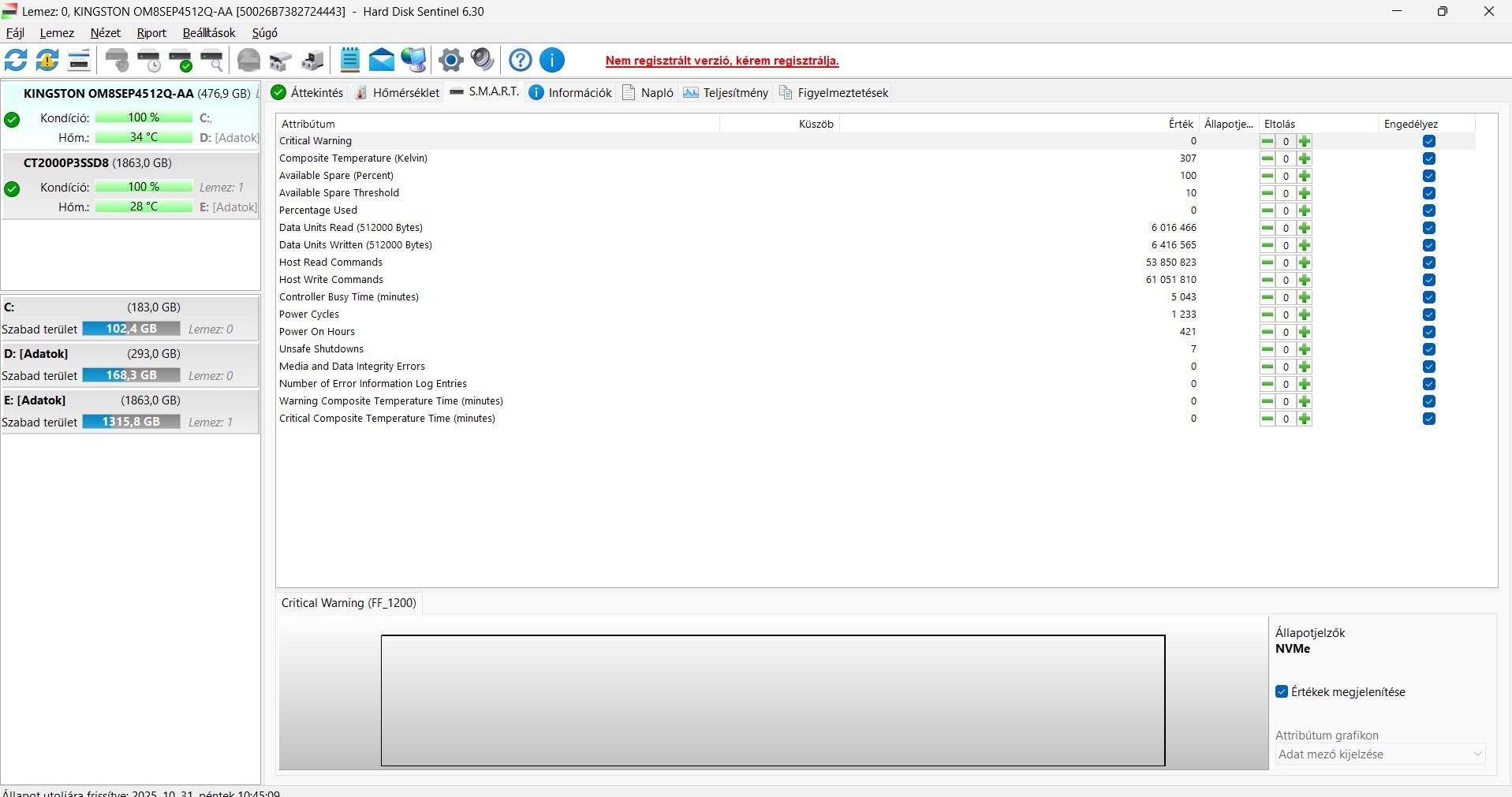
Task: Click the KINGSTON disk 100 % Kondíció bar
Action: pos(144,117)
